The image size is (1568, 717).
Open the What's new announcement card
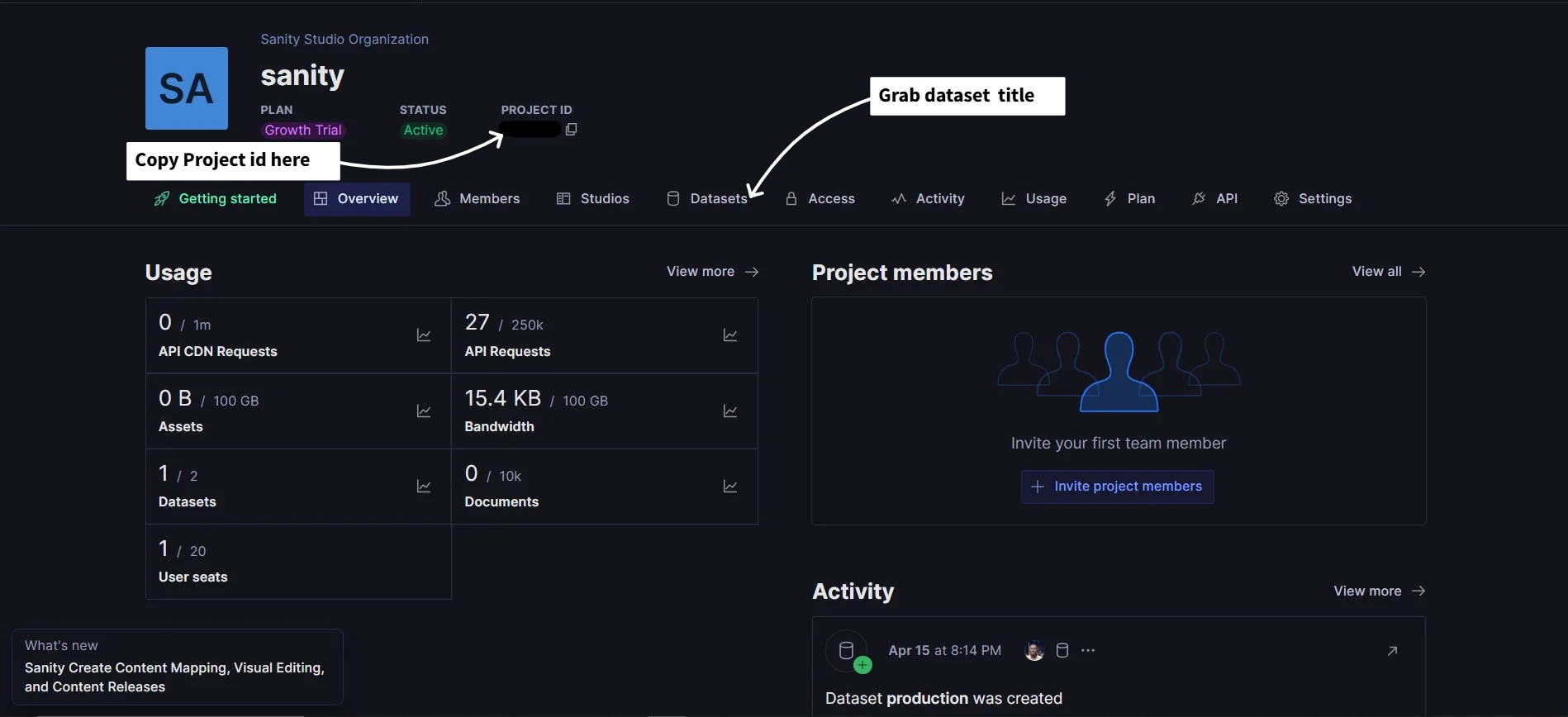pos(178,667)
